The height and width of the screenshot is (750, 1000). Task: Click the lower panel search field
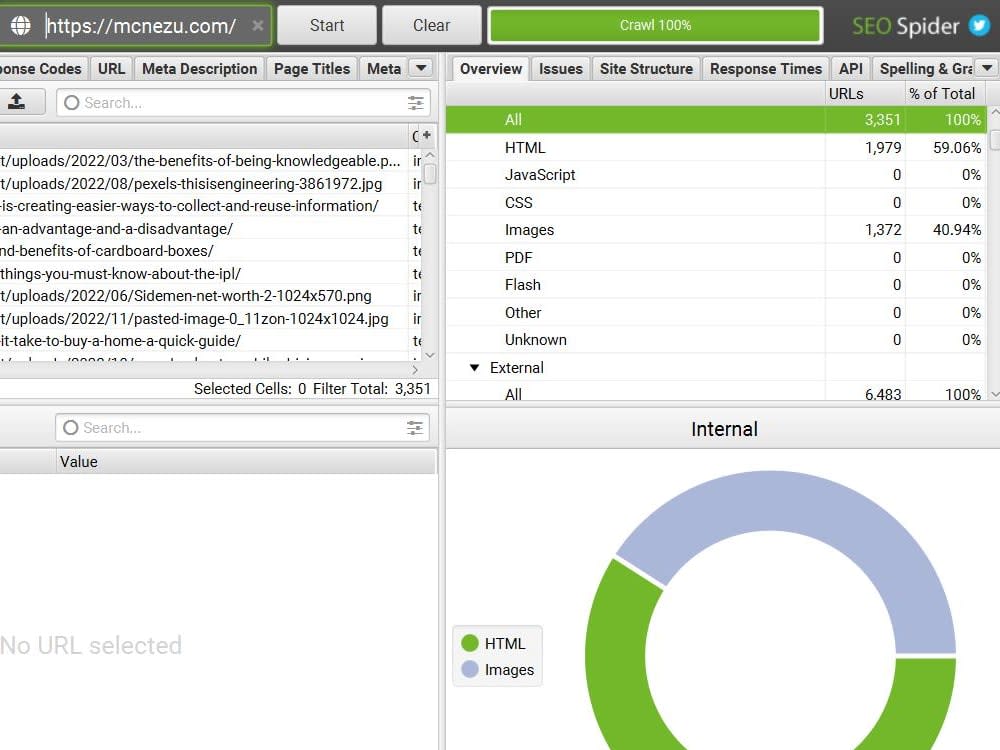(x=242, y=428)
